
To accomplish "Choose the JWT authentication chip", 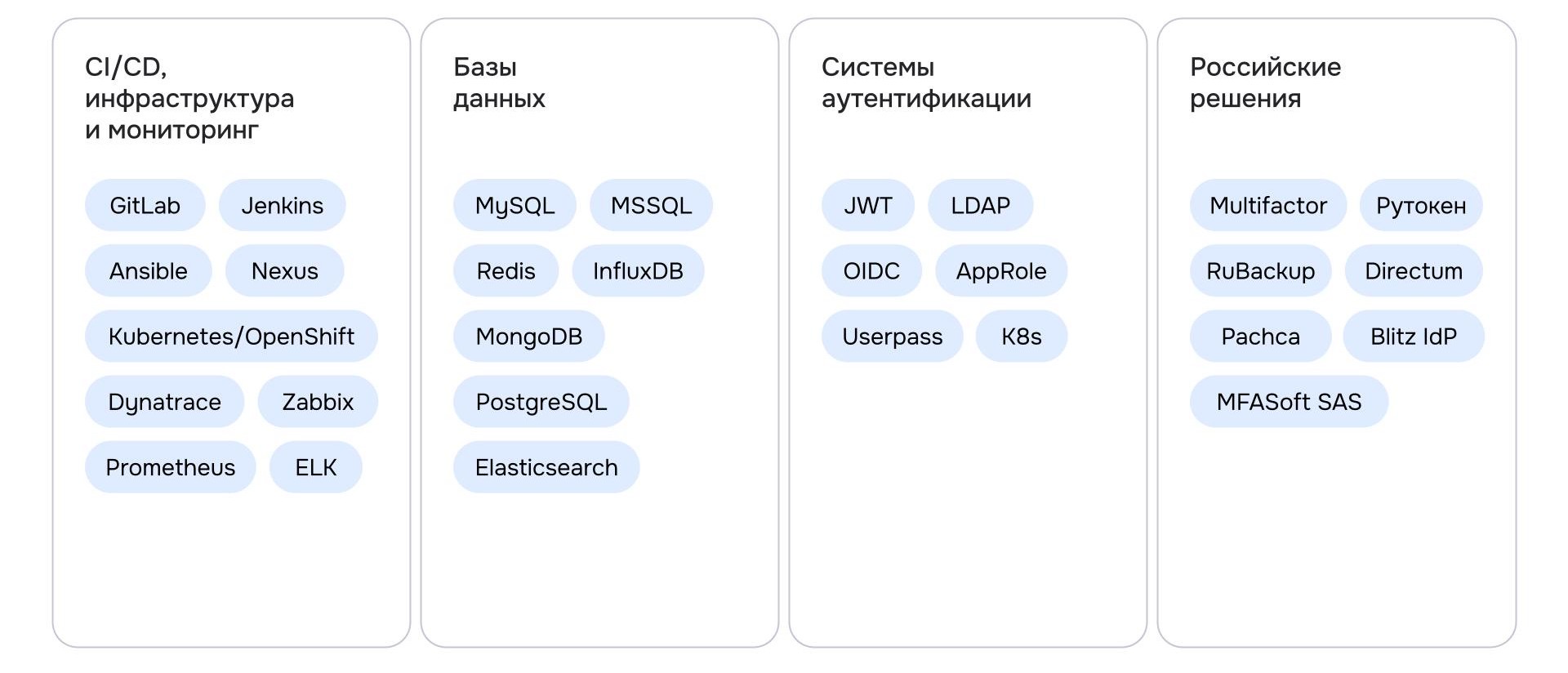I will 867,206.
